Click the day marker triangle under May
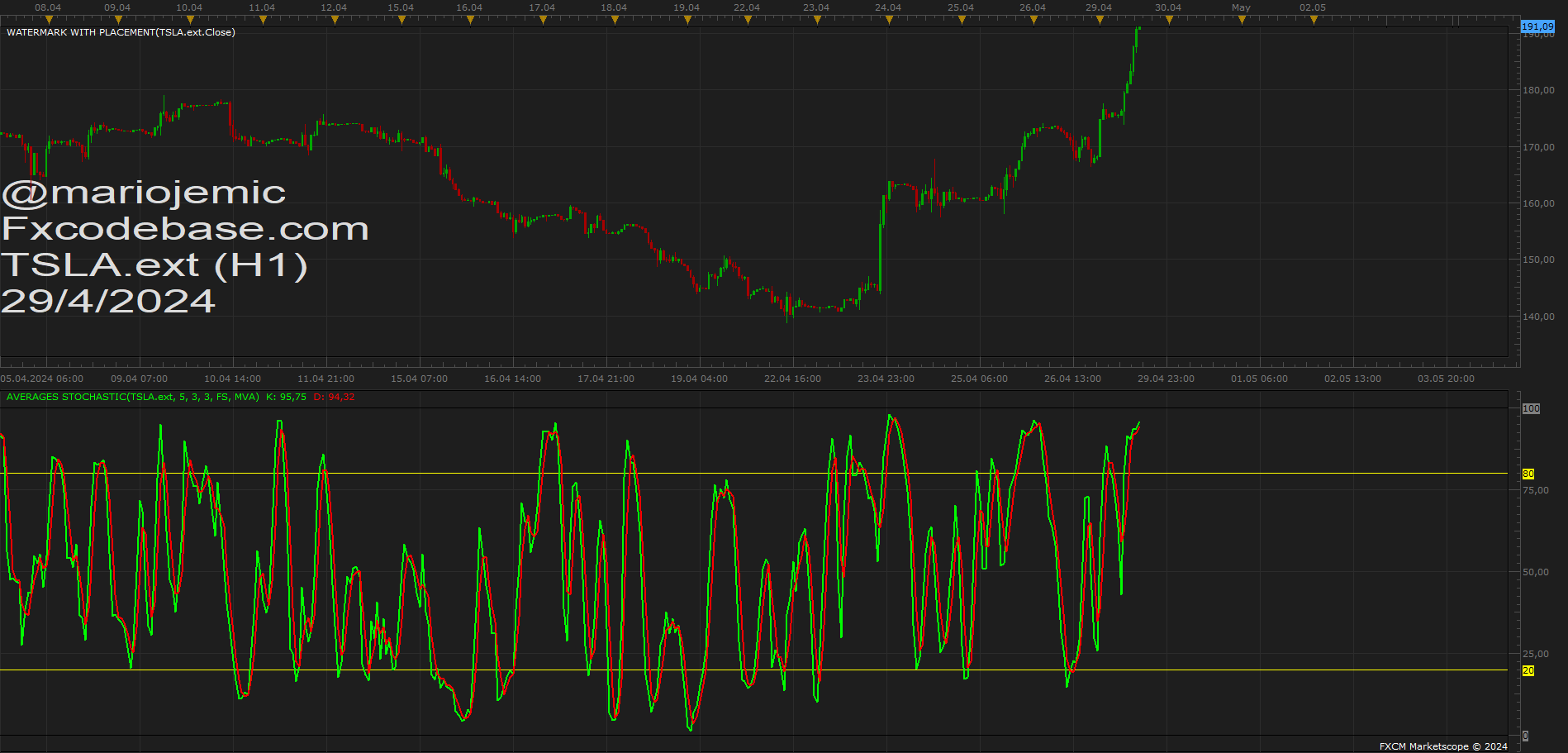The image size is (1568, 753). tap(1242, 20)
